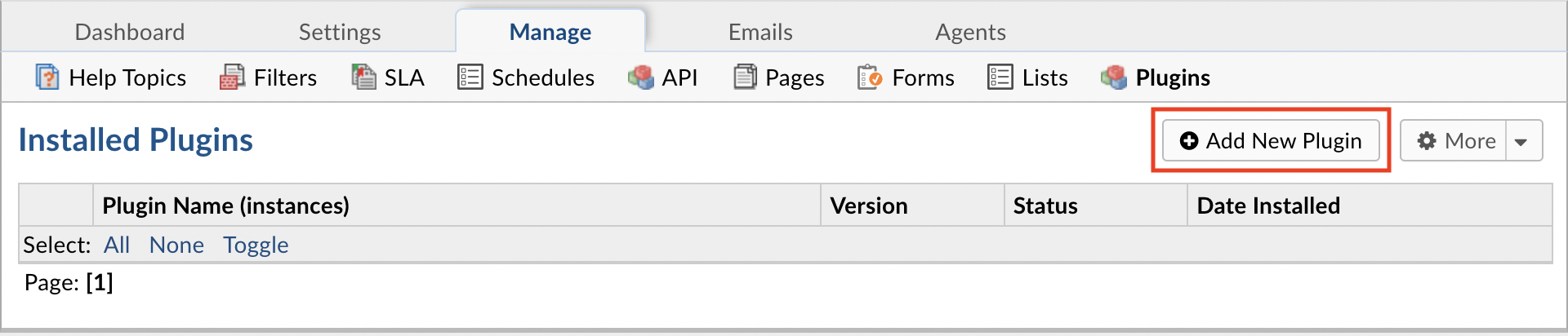
Task: Switch to the Settings tab
Action: tap(340, 32)
